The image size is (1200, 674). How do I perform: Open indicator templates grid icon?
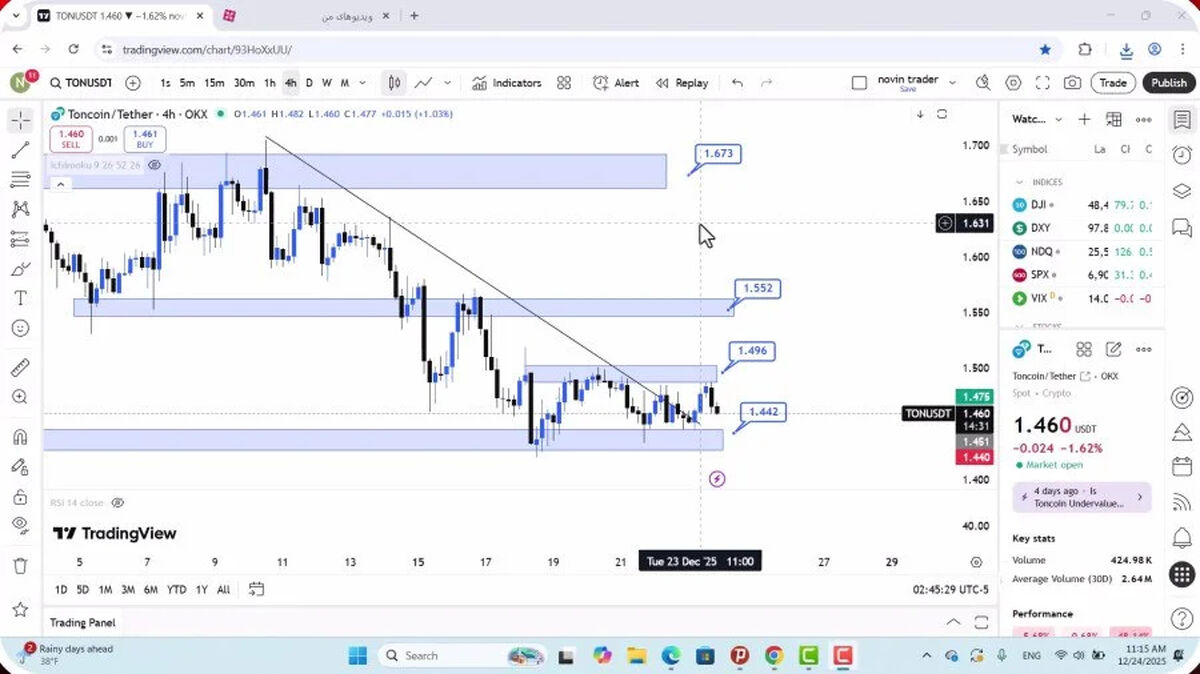564,83
